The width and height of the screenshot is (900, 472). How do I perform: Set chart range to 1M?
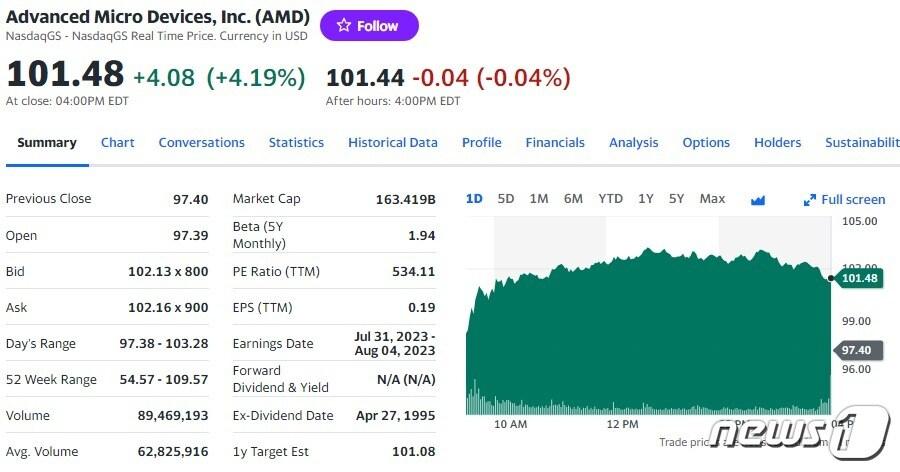coord(539,199)
